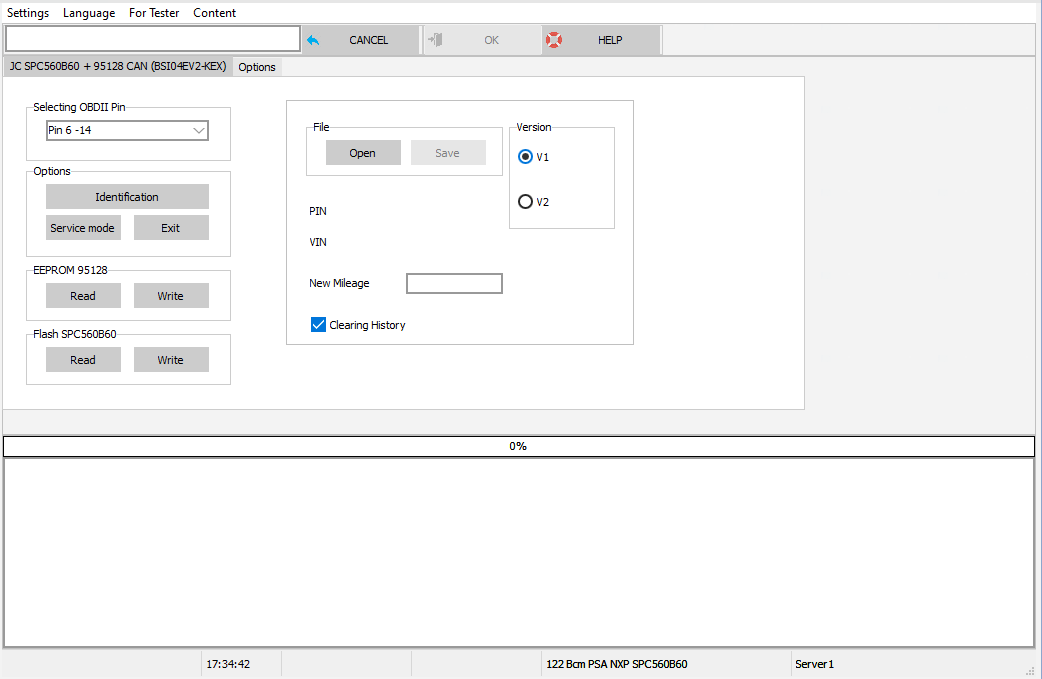Open the Content menu
The image size is (1042, 679).
click(x=214, y=13)
